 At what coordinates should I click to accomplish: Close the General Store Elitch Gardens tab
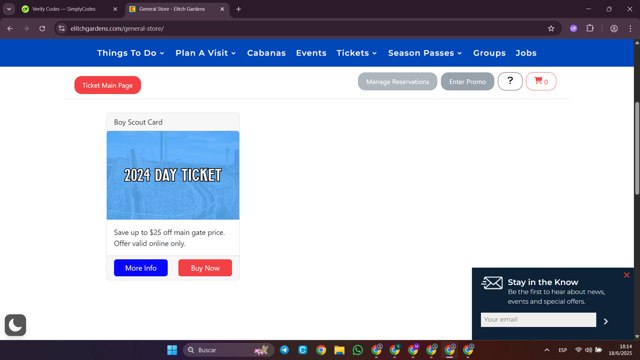click(222, 9)
